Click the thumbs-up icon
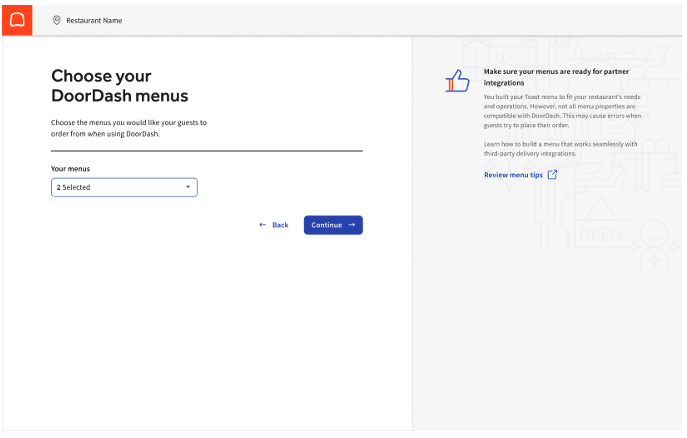687x438 pixels. (457, 83)
